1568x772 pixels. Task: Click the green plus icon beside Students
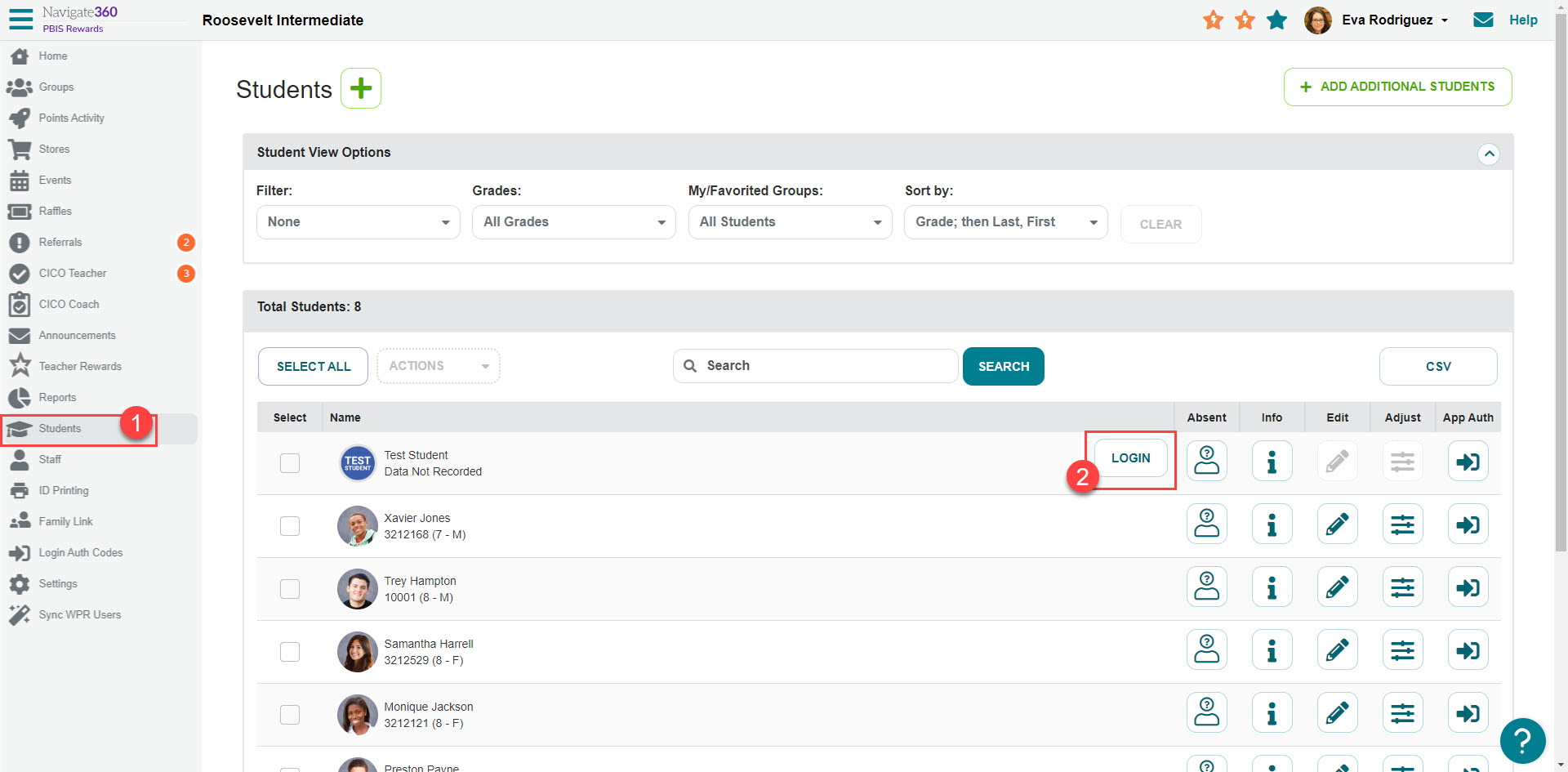(x=360, y=88)
